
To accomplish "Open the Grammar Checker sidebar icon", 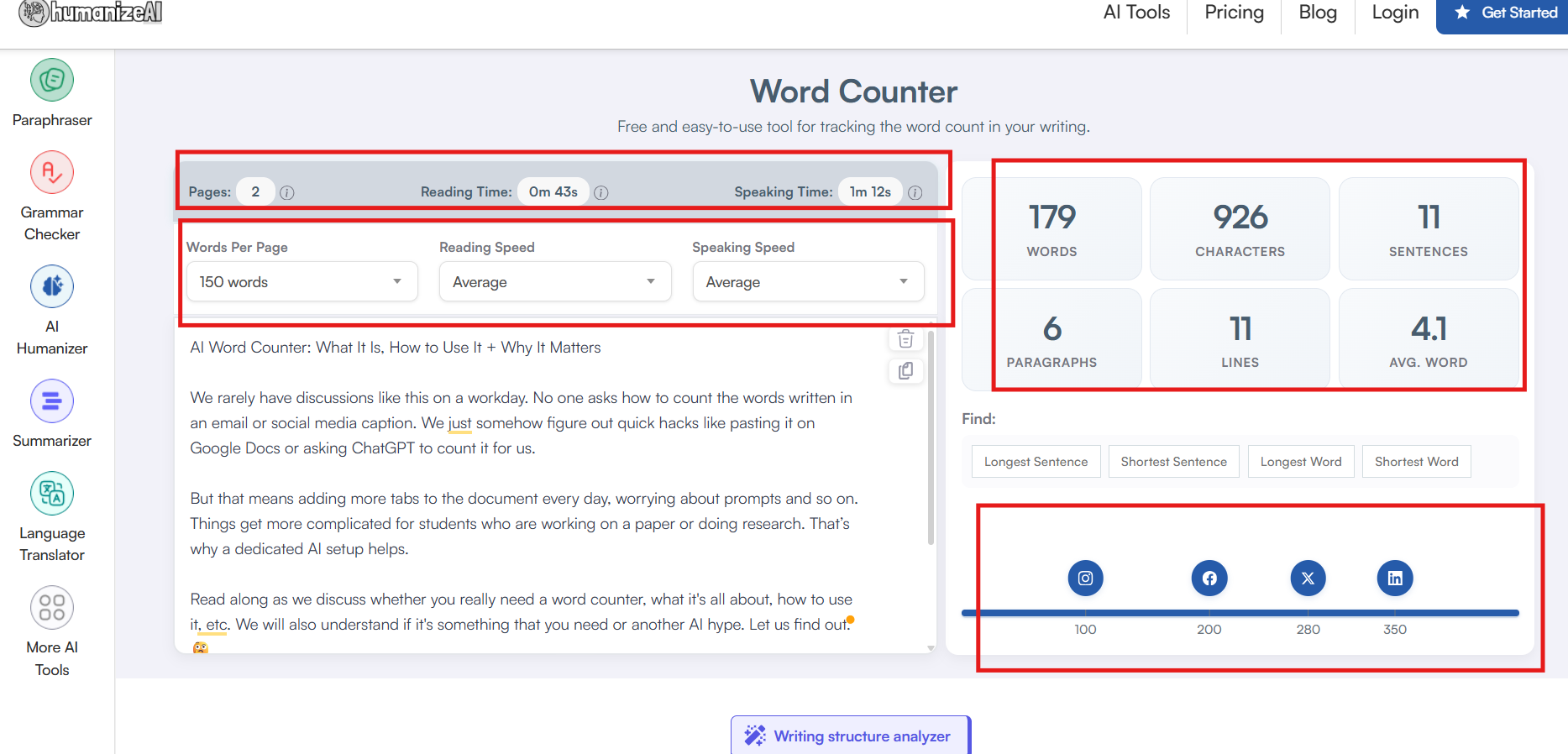I will (52, 173).
